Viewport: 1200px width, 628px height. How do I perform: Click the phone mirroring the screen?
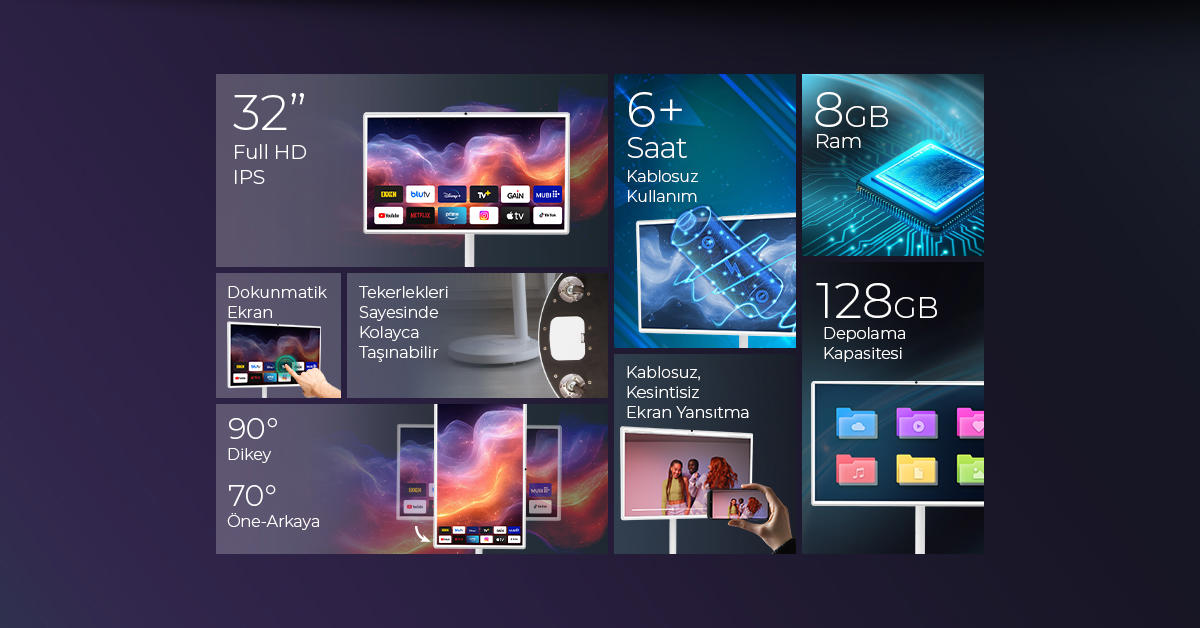click(x=739, y=504)
